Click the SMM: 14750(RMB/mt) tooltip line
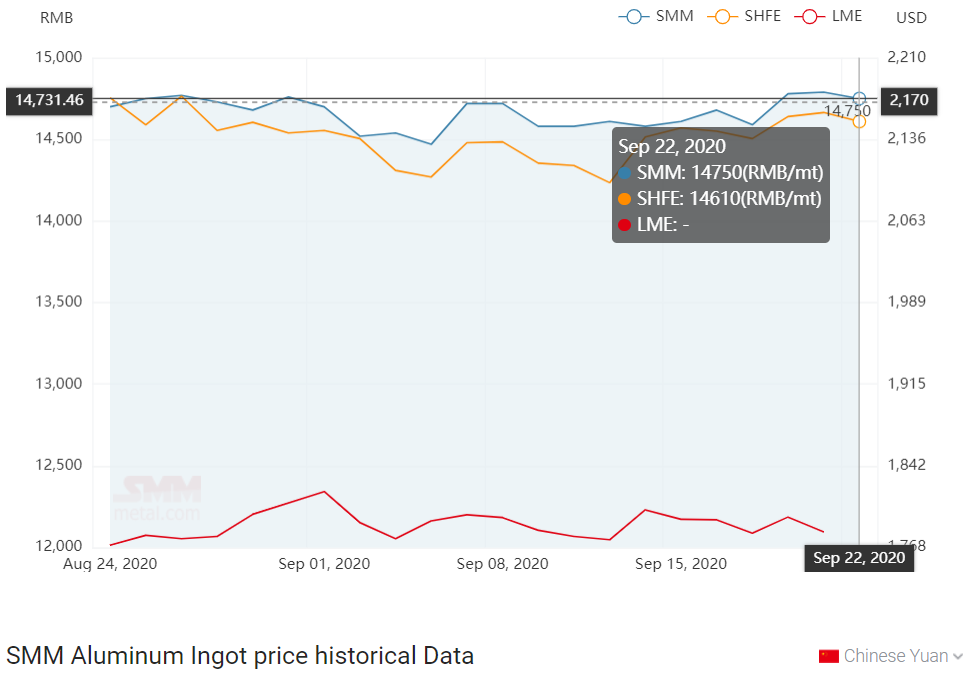The height and width of the screenshot is (678, 975). pos(721,172)
